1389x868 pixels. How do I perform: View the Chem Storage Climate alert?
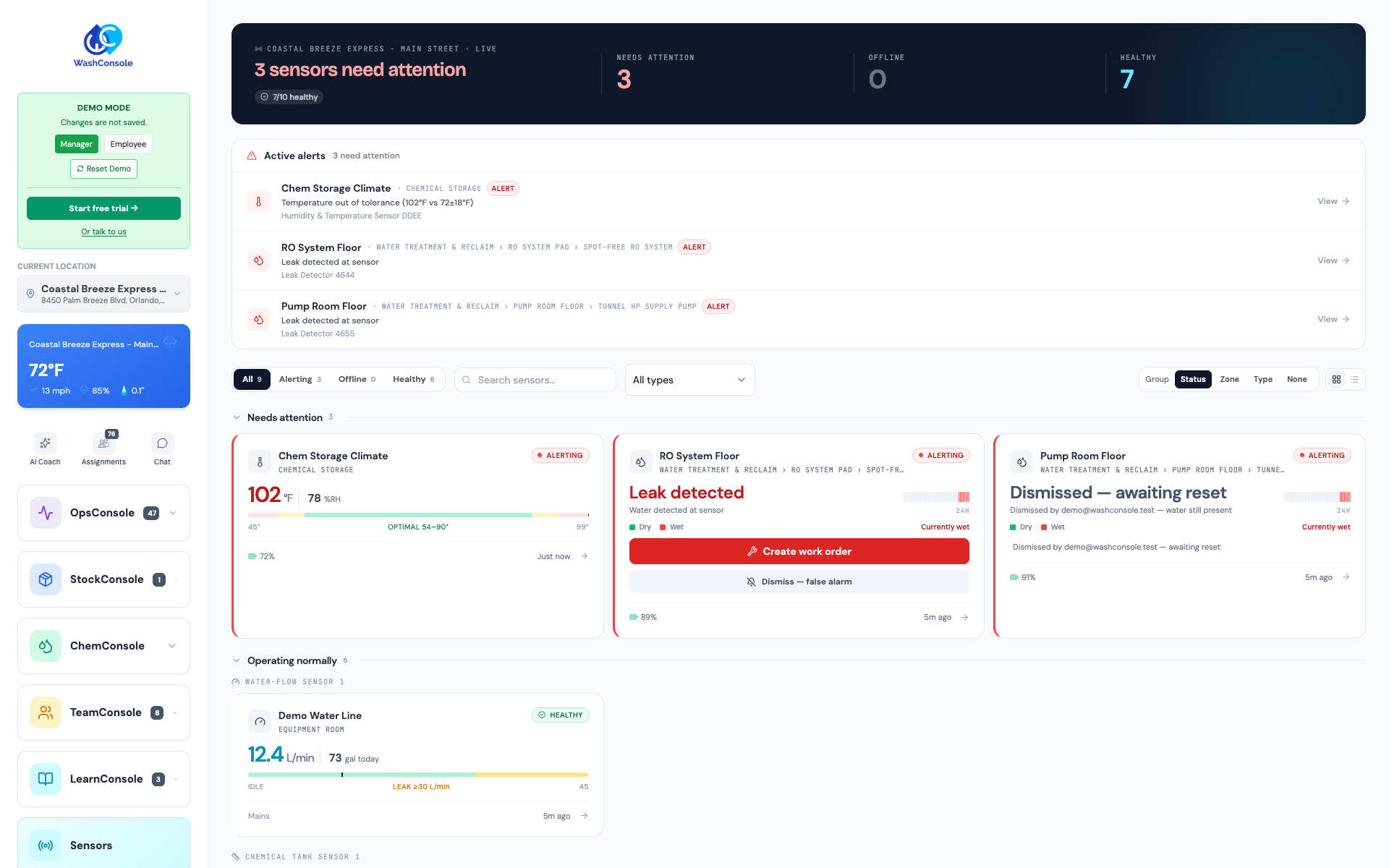click(1333, 201)
